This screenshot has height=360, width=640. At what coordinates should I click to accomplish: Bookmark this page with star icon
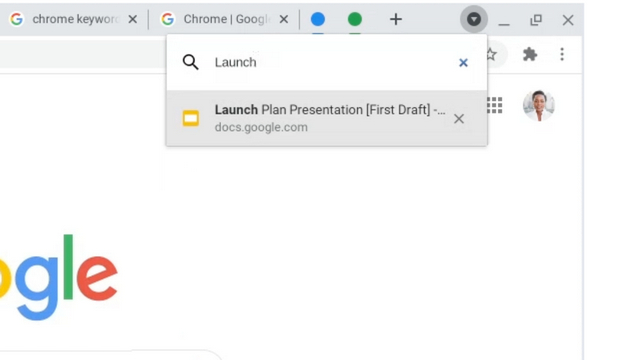[491, 54]
